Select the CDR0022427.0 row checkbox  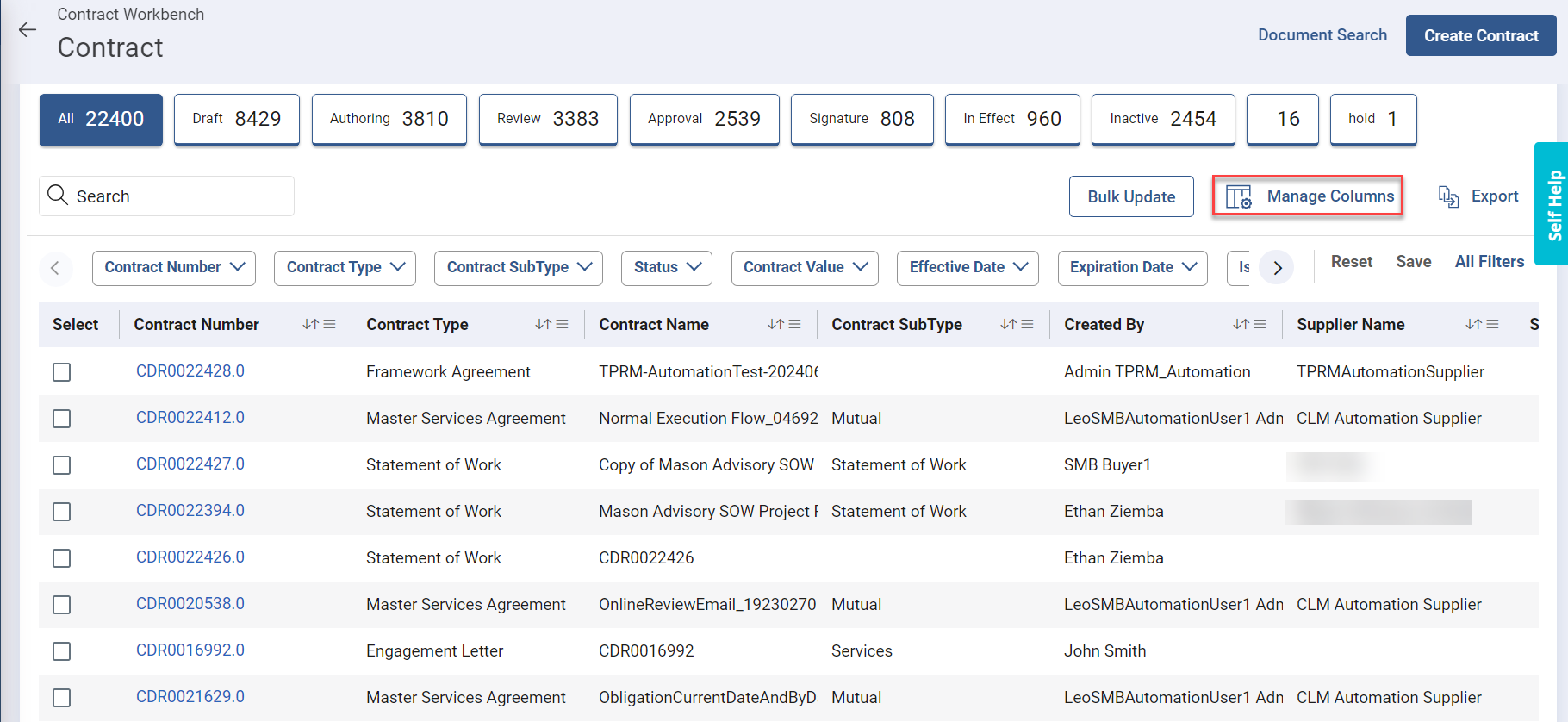coord(62,465)
